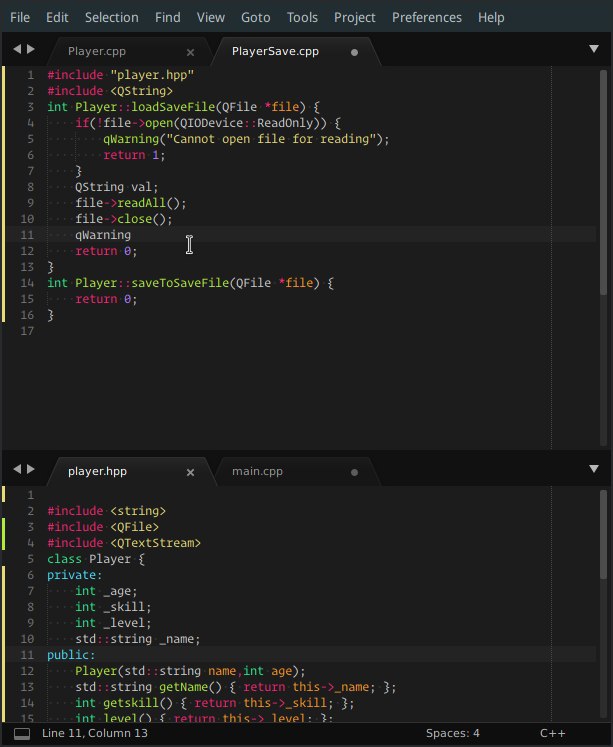
Task: Open the Goto menu
Action: tap(256, 17)
